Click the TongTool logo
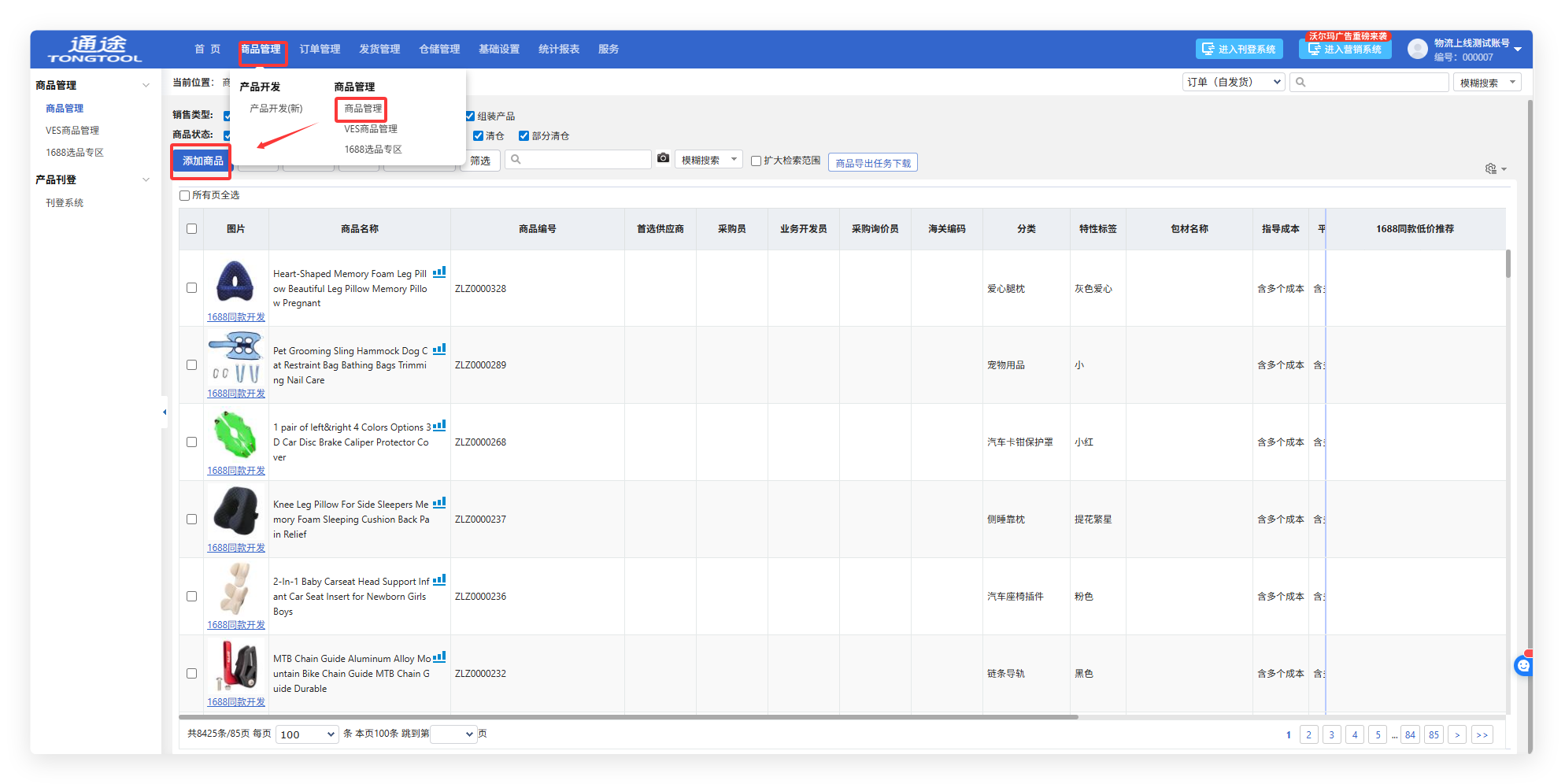1565x784 pixels. pos(95,49)
